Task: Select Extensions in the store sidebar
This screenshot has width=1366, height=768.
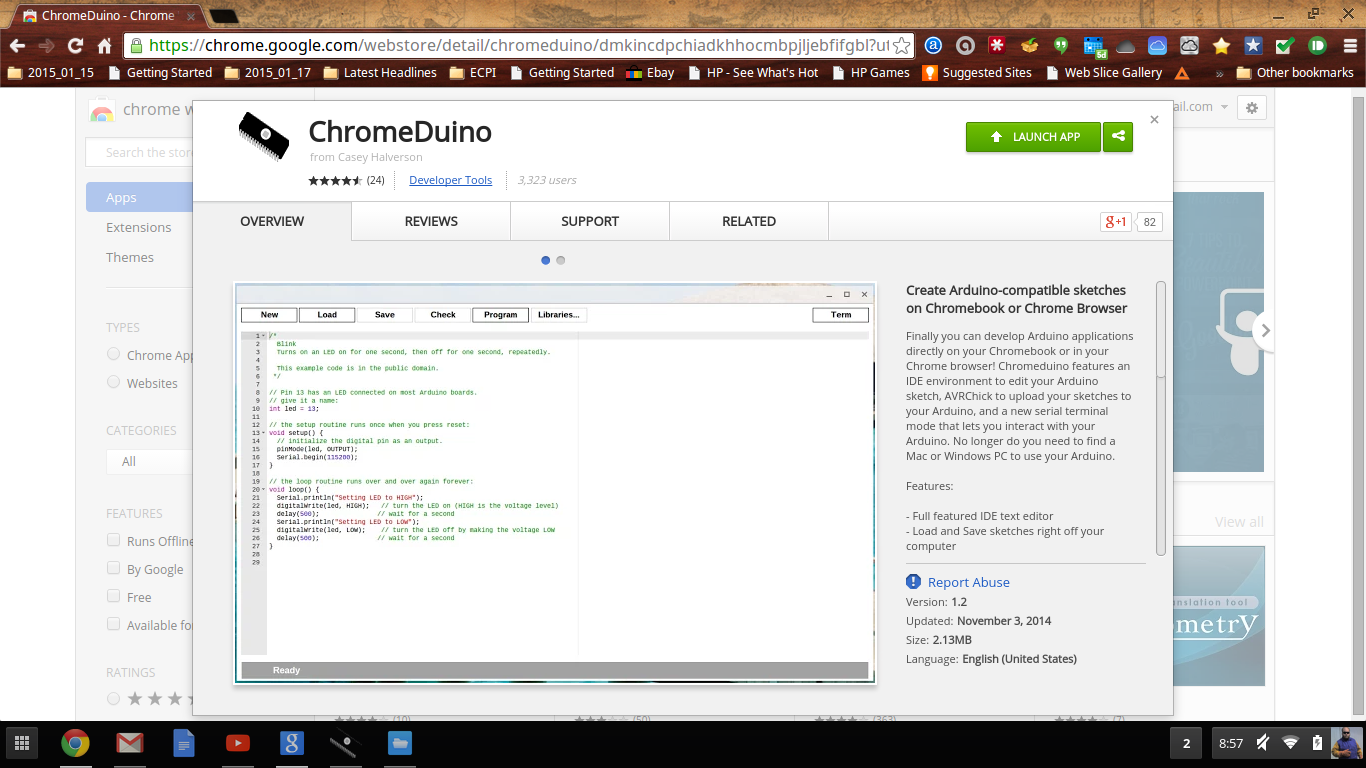Action: 139,227
